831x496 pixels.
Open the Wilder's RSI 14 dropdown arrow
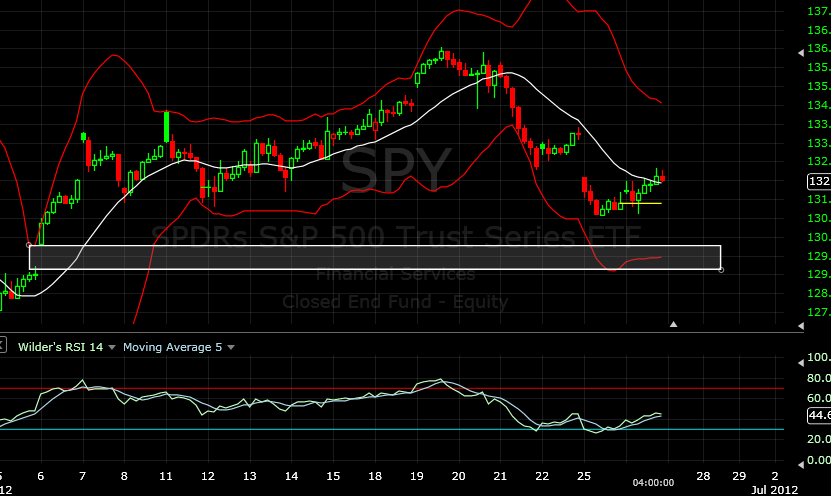tap(112, 348)
